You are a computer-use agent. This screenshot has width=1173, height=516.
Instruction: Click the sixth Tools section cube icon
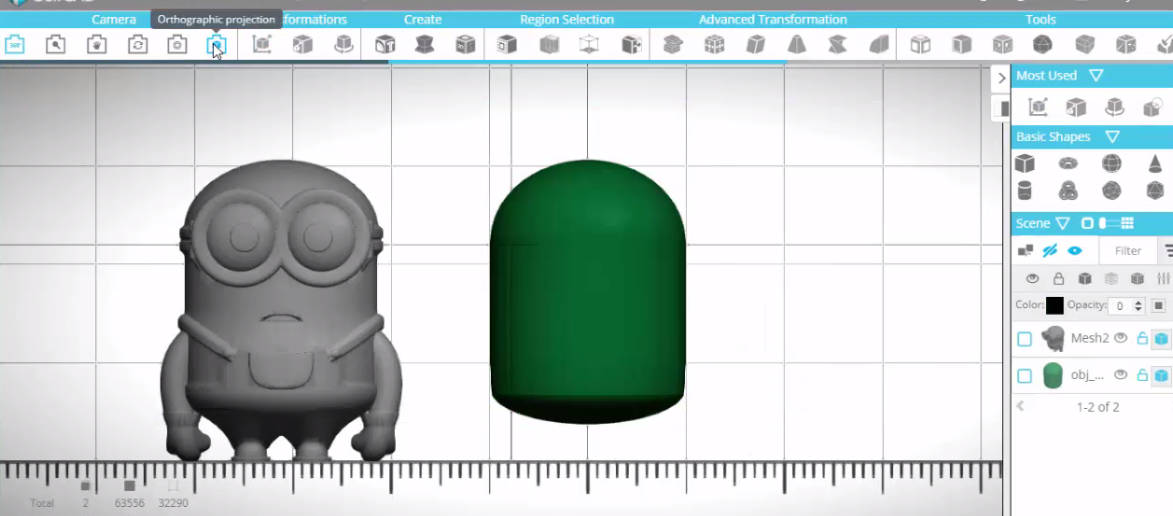[x=1126, y=45]
